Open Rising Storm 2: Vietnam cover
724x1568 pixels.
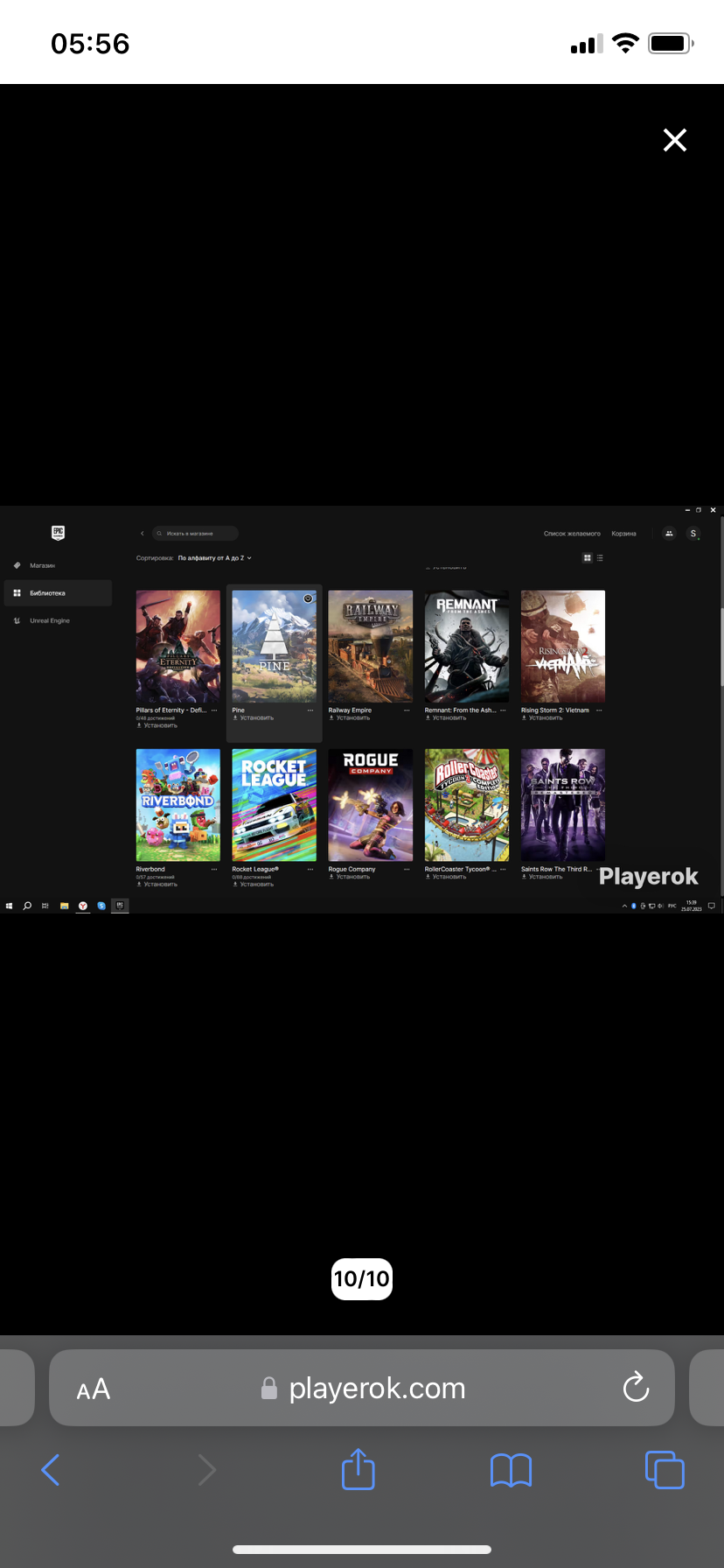pos(563,646)
